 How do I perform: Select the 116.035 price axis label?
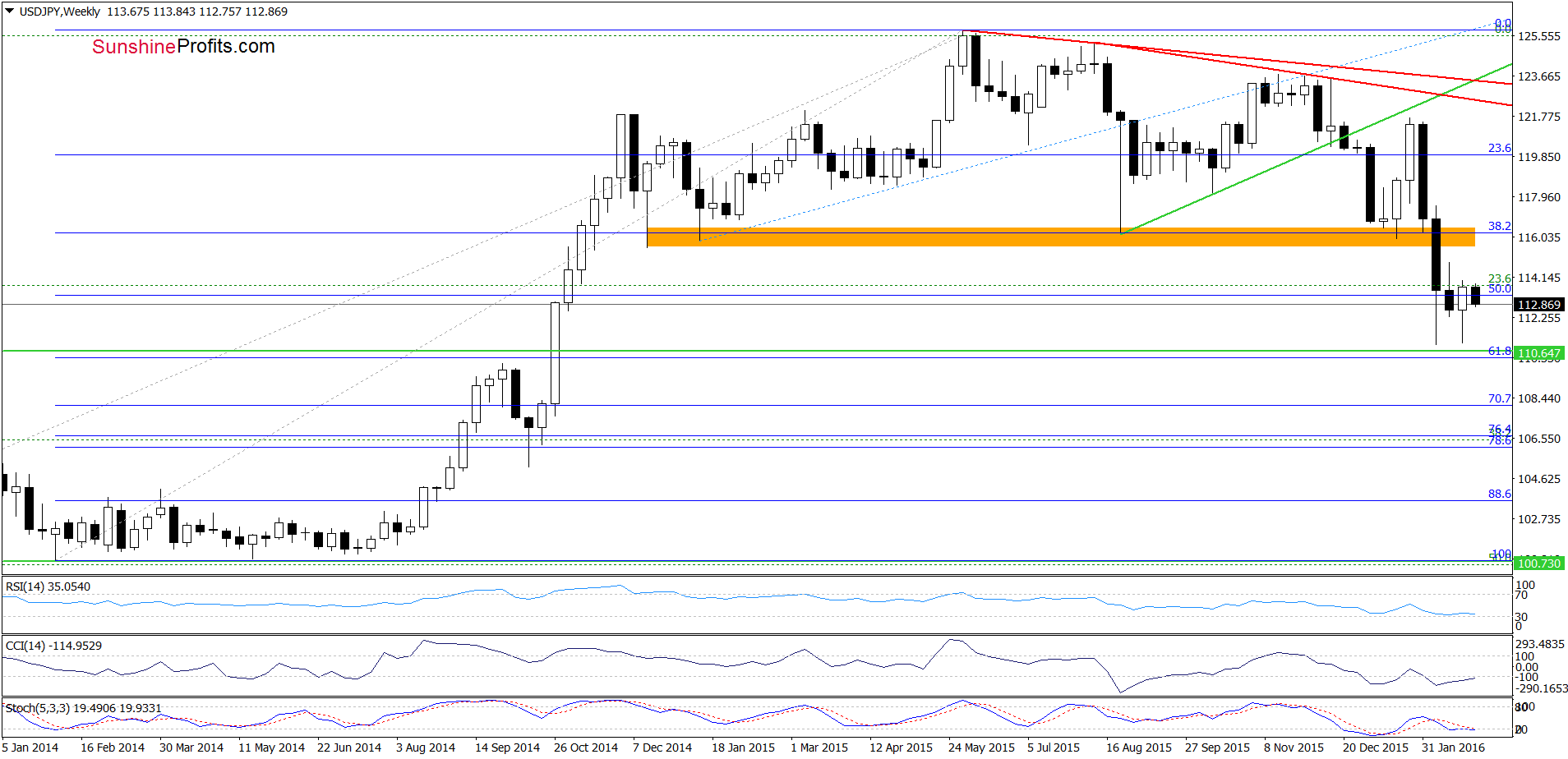point(1539,237)
